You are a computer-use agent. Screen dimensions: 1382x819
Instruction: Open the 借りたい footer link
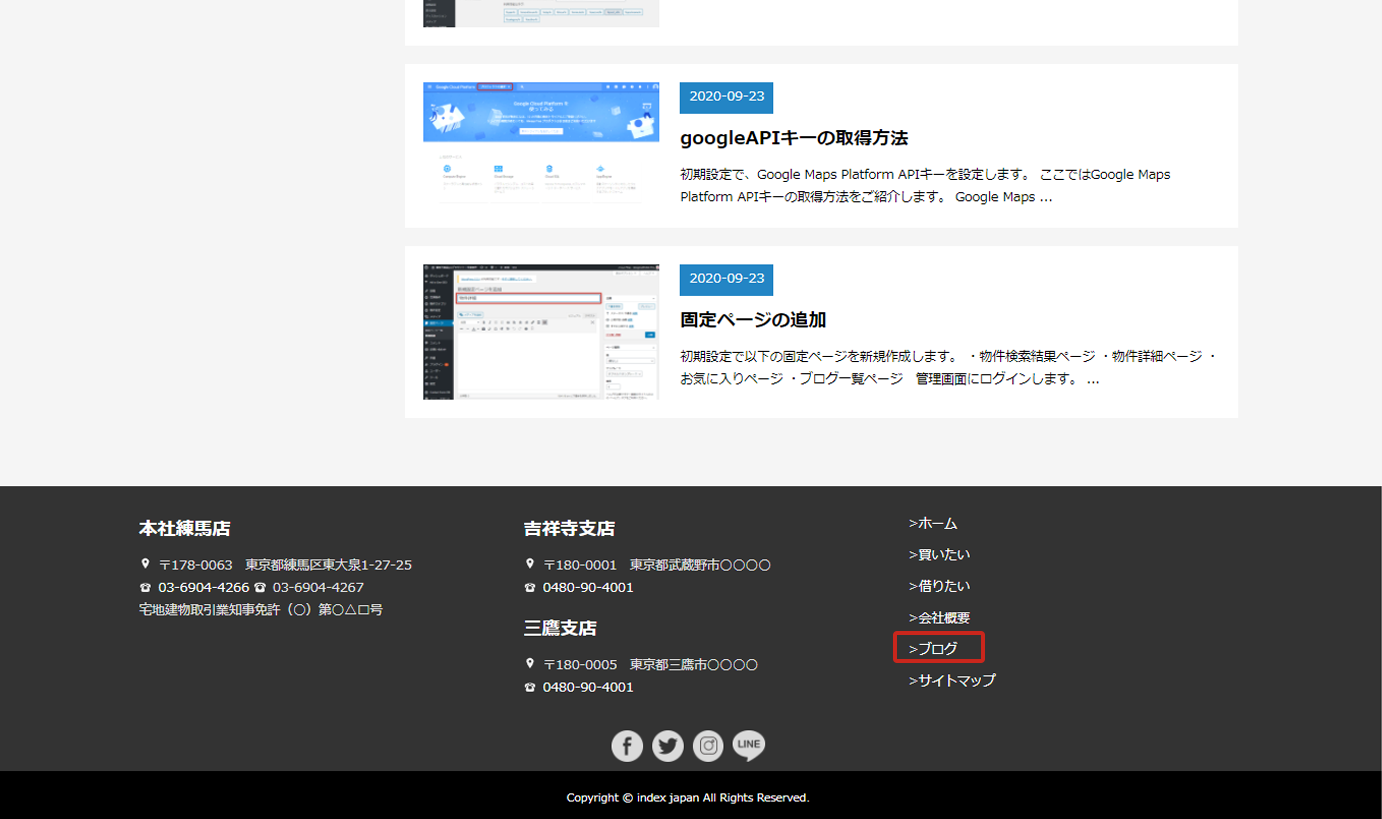[x=939, y=586]
